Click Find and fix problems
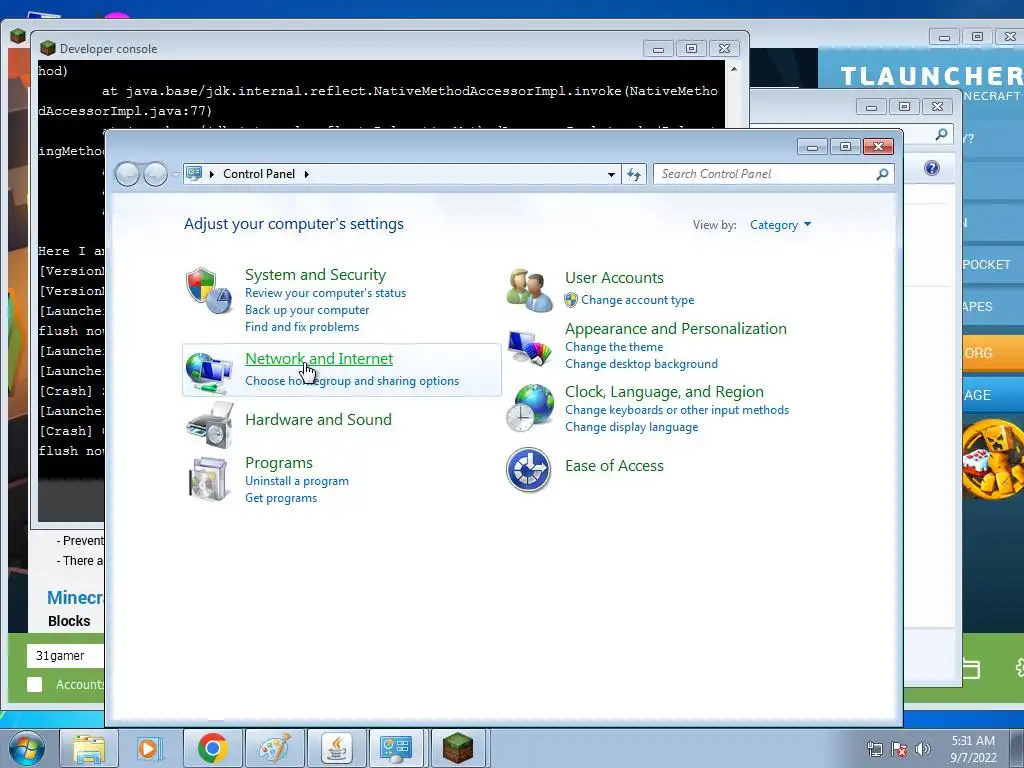1024x768 pixels. point(302,327)
